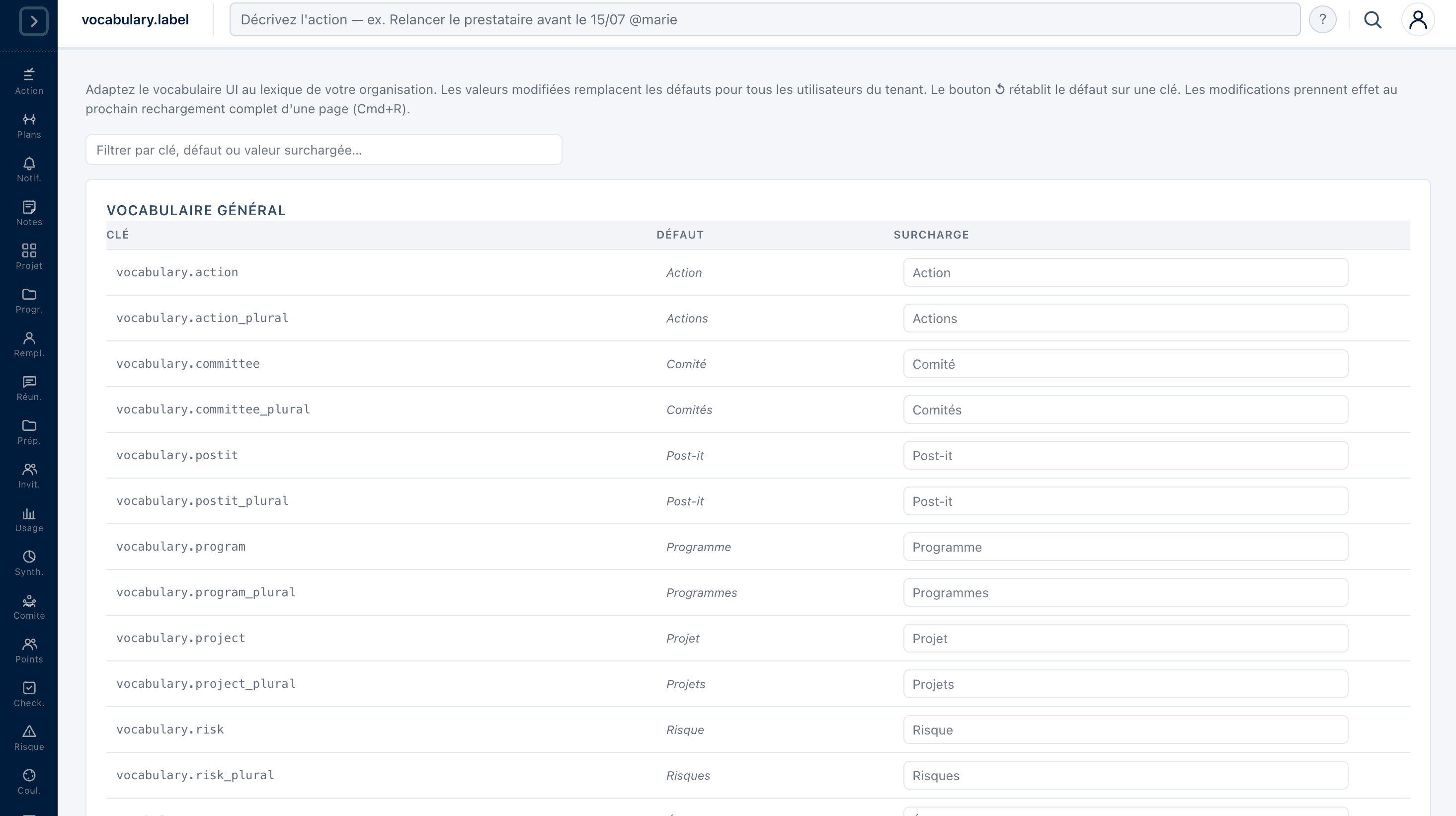Open the Projet grid icon
The width and height of the screenshot is (1456, 816).
tap(29, 256)
